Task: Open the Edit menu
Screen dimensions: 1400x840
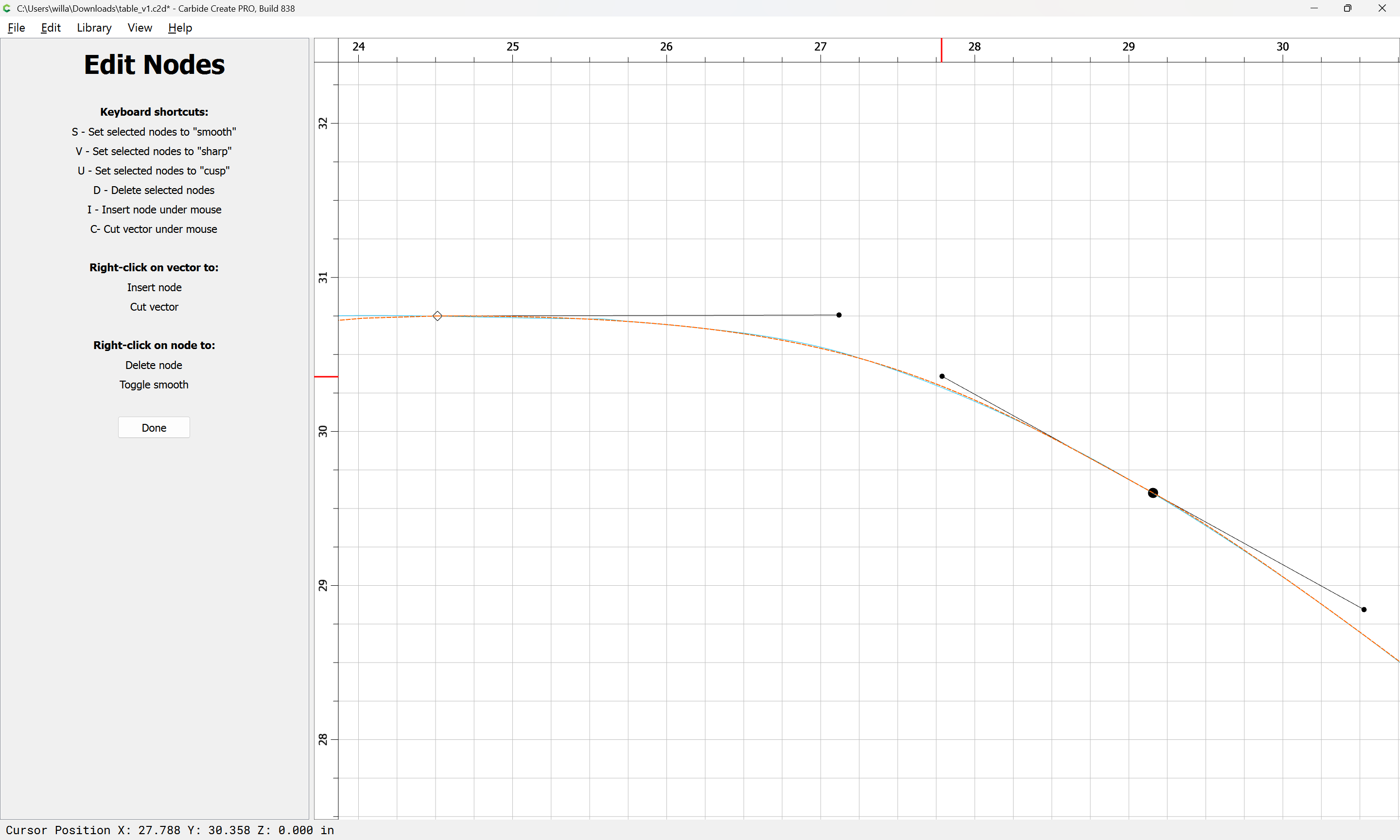Action: pos(51,28)
